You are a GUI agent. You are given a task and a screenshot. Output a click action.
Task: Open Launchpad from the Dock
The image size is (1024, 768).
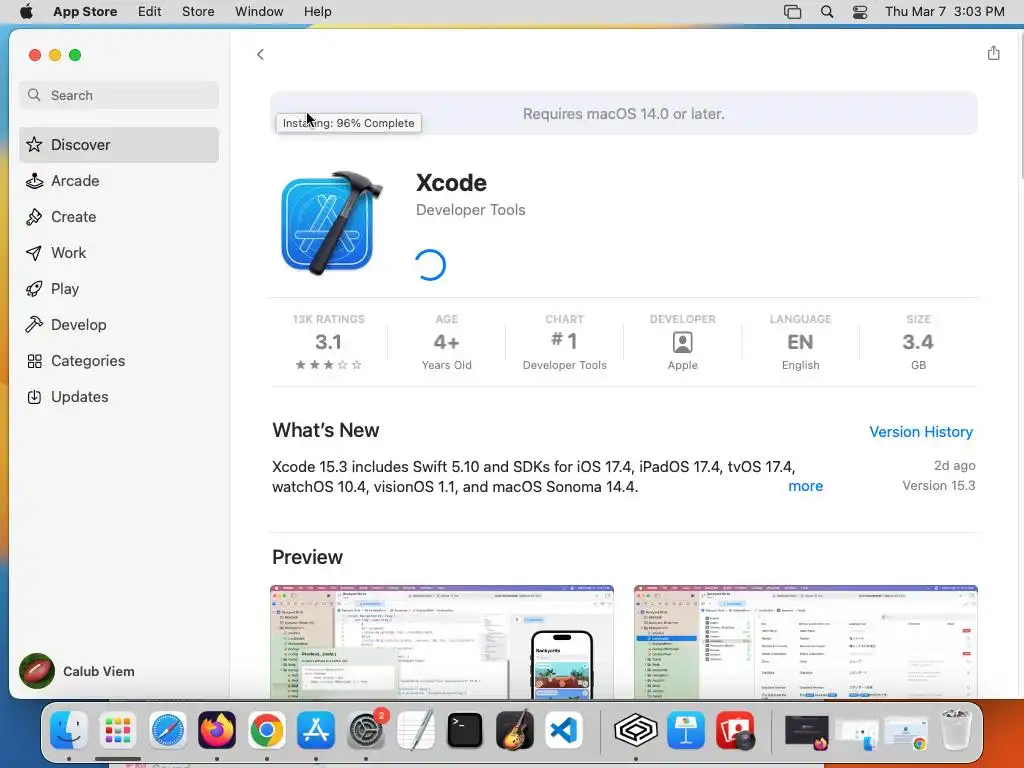click(x=118, y=730)
